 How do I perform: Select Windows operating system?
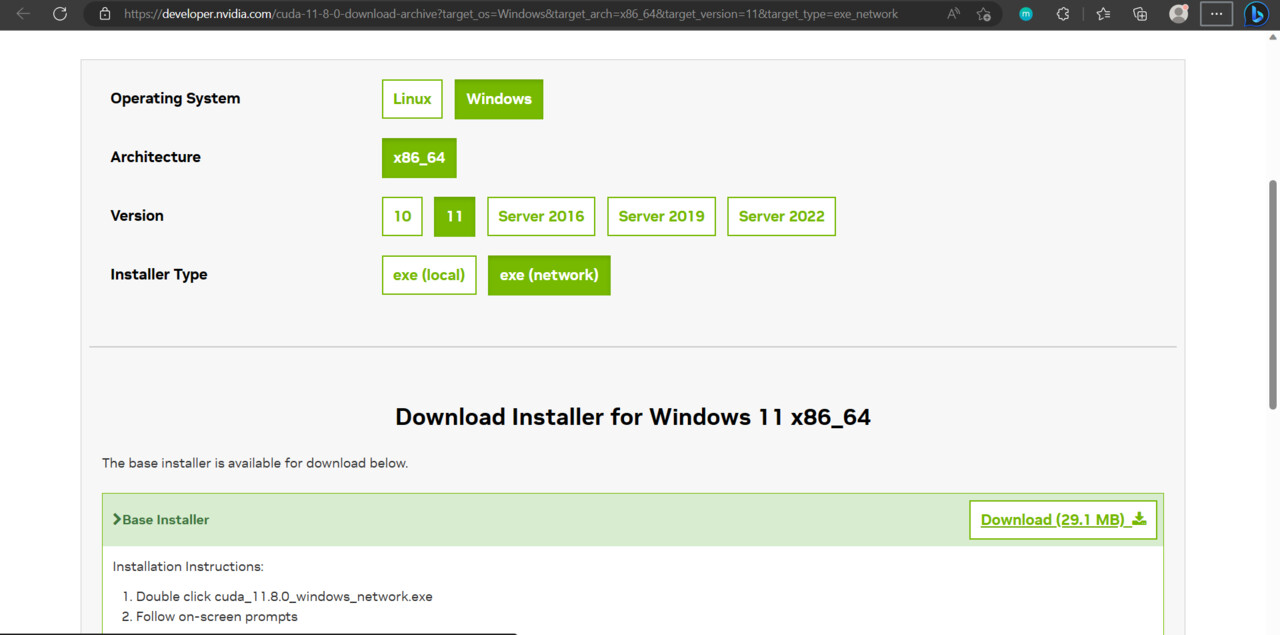coord(499,99)
